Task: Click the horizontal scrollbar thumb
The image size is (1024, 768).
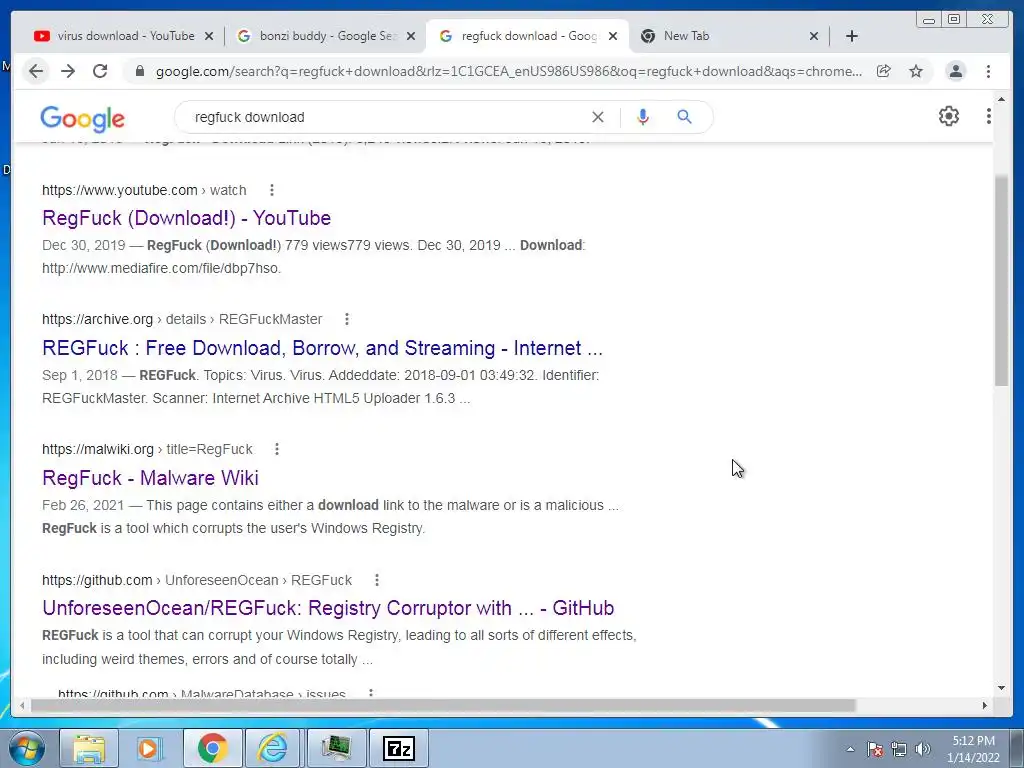Action: tap(443, 705)
